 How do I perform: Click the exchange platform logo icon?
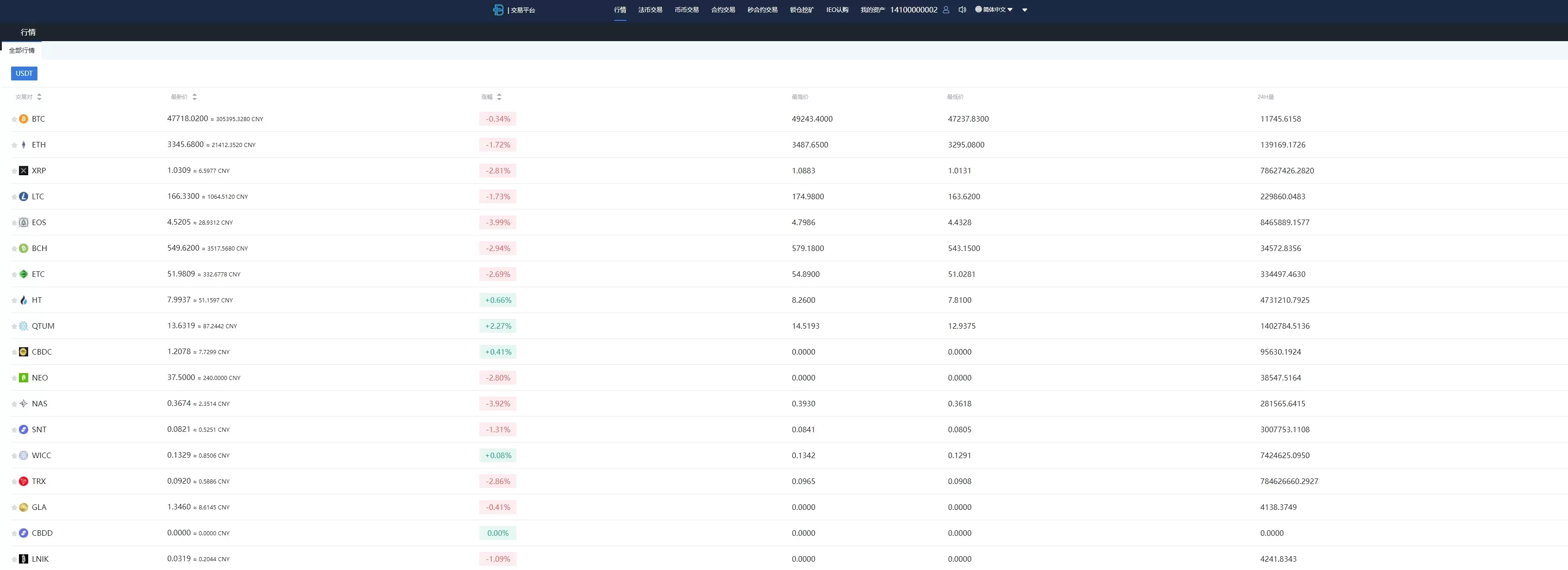[x=498, y=10]
